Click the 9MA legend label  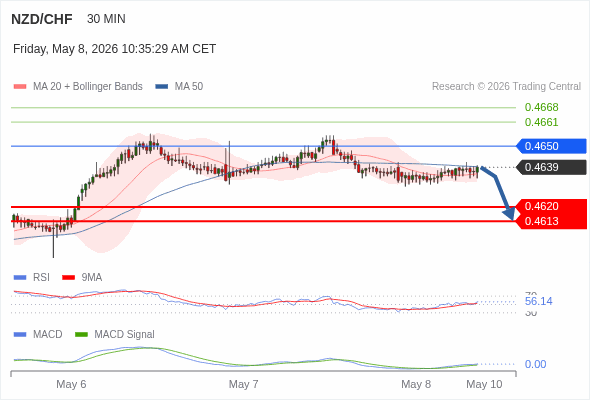[92, 278]
